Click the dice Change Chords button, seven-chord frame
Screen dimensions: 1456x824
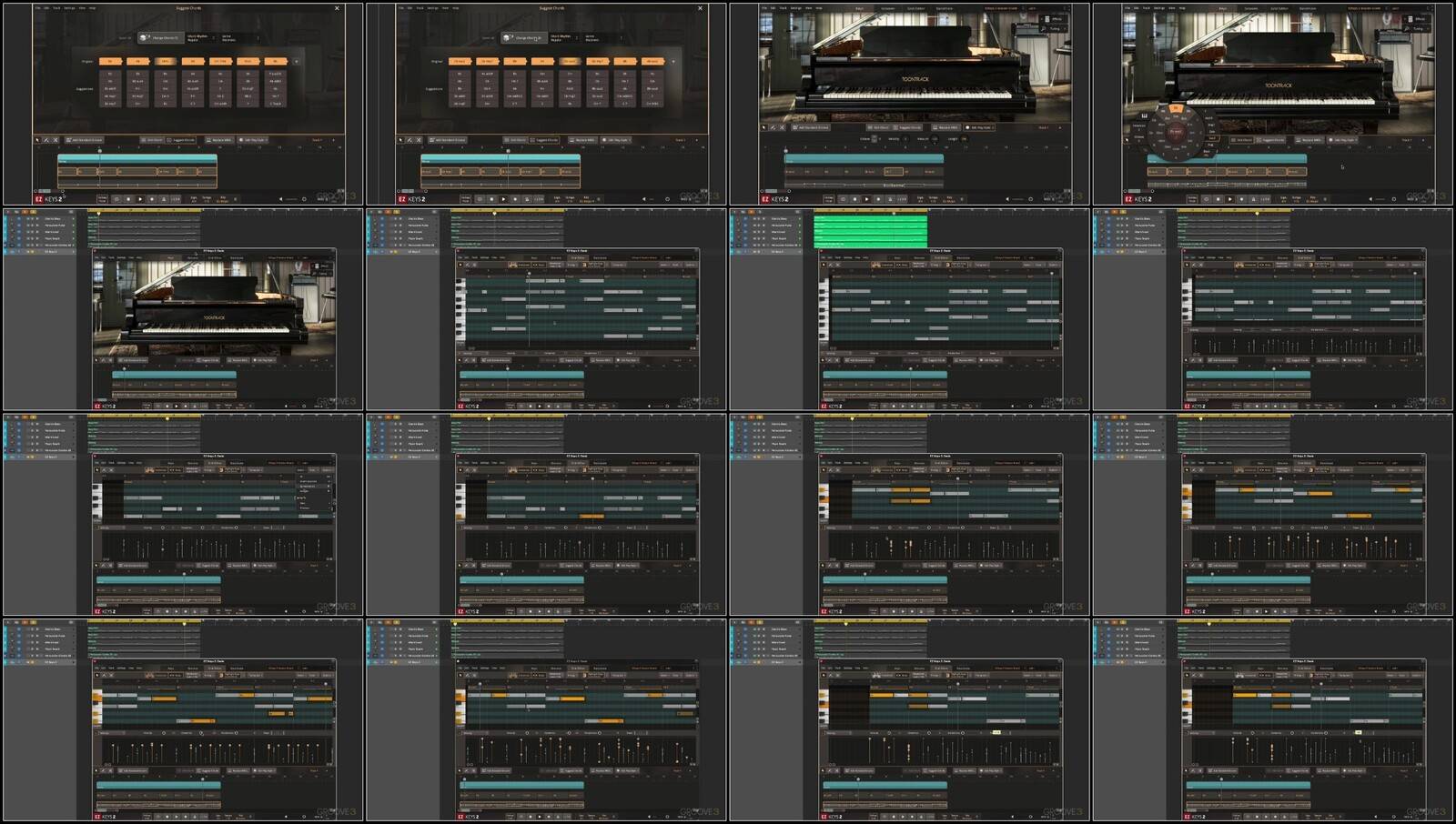point(161,37)
